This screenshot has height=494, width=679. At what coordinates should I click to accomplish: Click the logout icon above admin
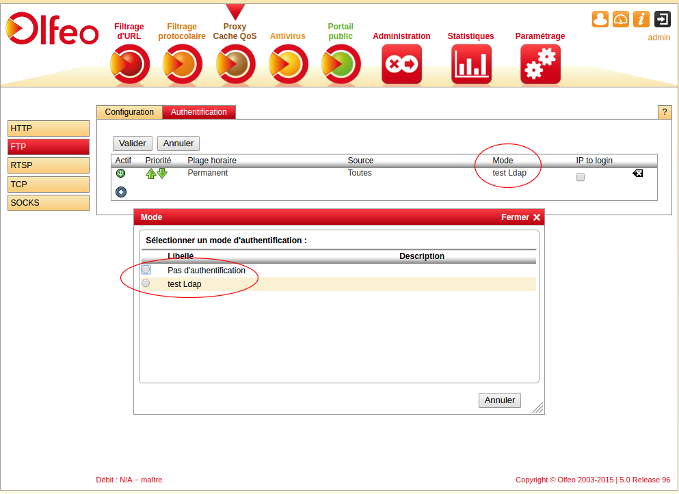pos(662,19)
